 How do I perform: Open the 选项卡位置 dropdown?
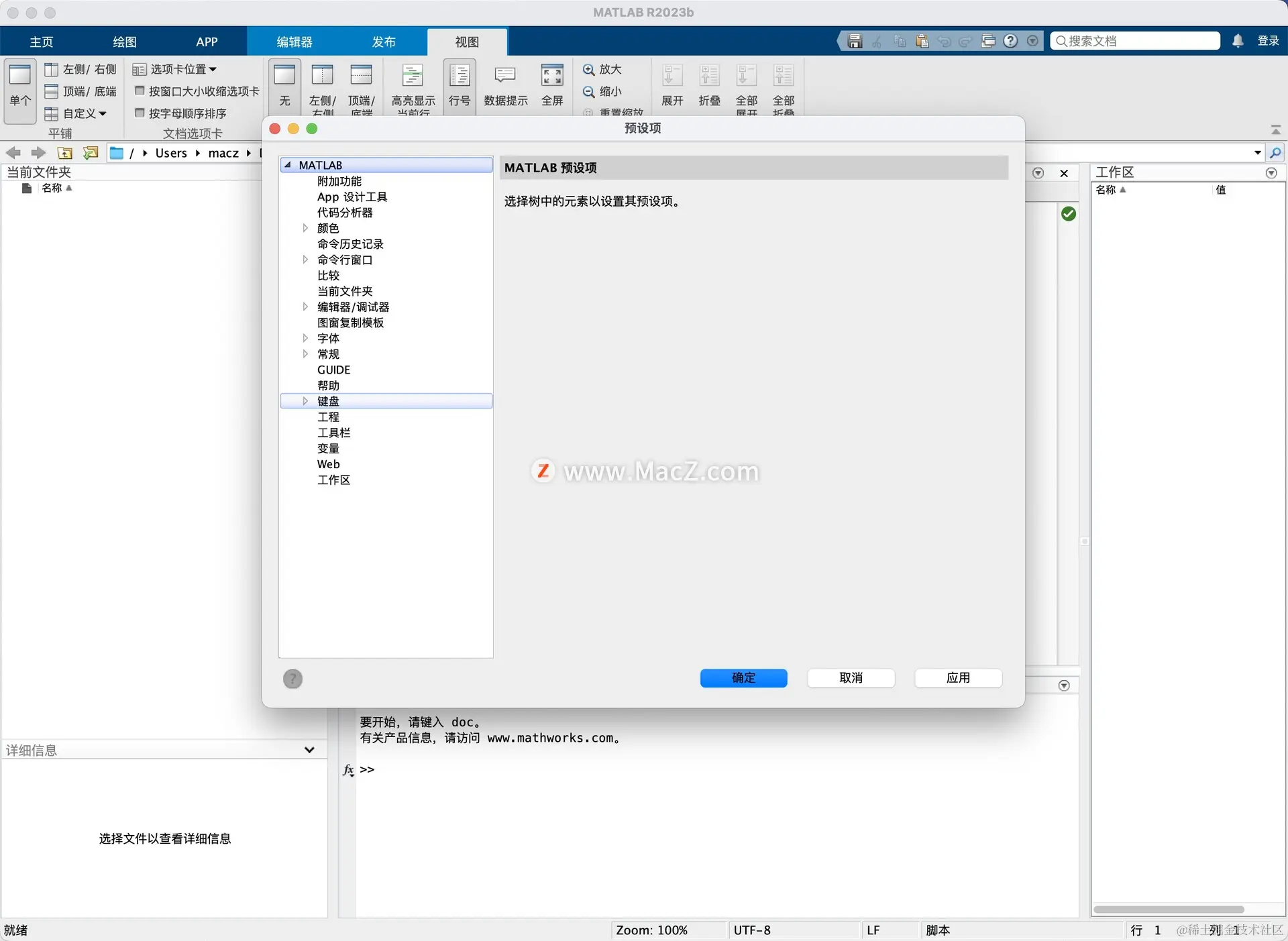(176, 69)
